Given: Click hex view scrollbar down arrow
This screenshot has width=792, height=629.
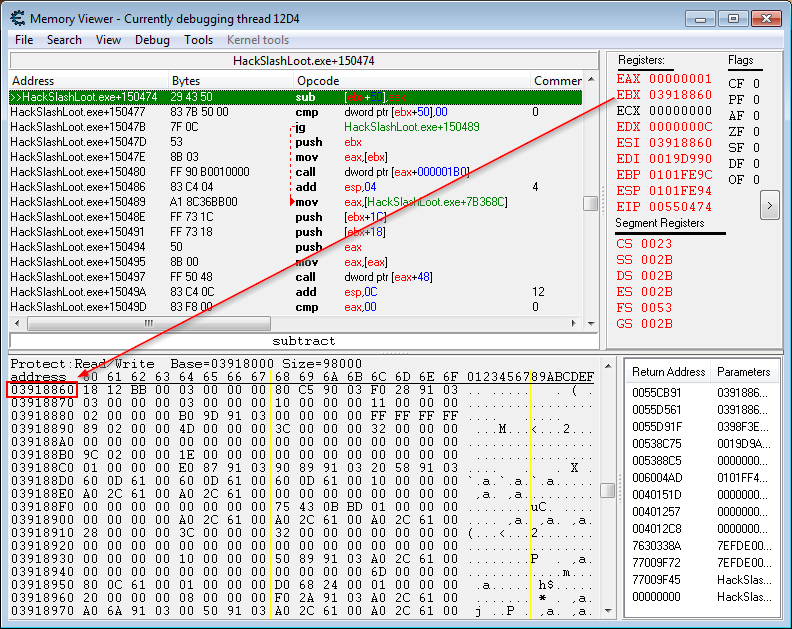Looking at the screenshot, I should point(608,611).
